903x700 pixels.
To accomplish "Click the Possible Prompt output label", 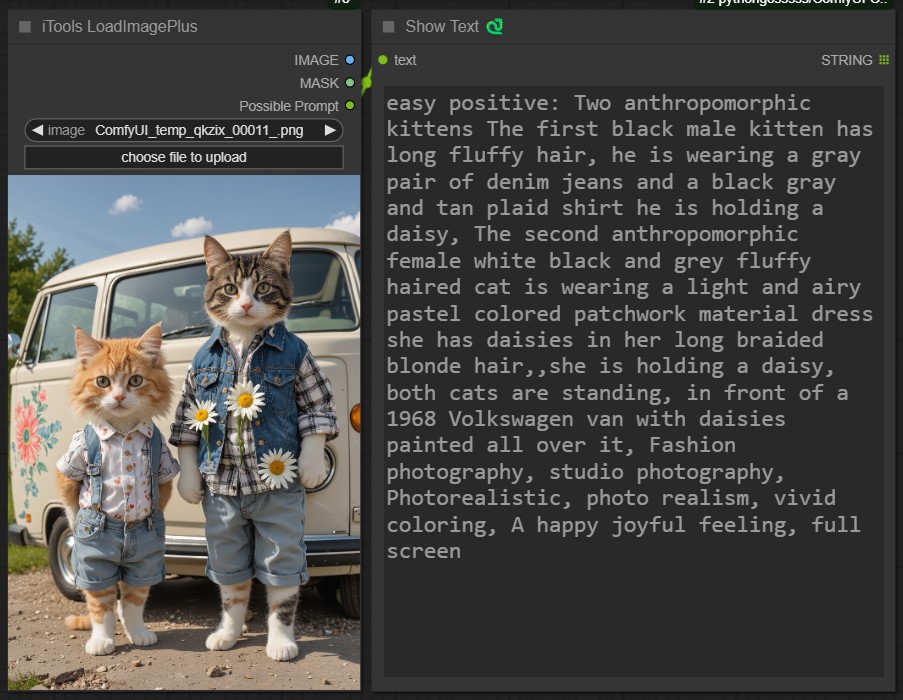I will 289,106.
